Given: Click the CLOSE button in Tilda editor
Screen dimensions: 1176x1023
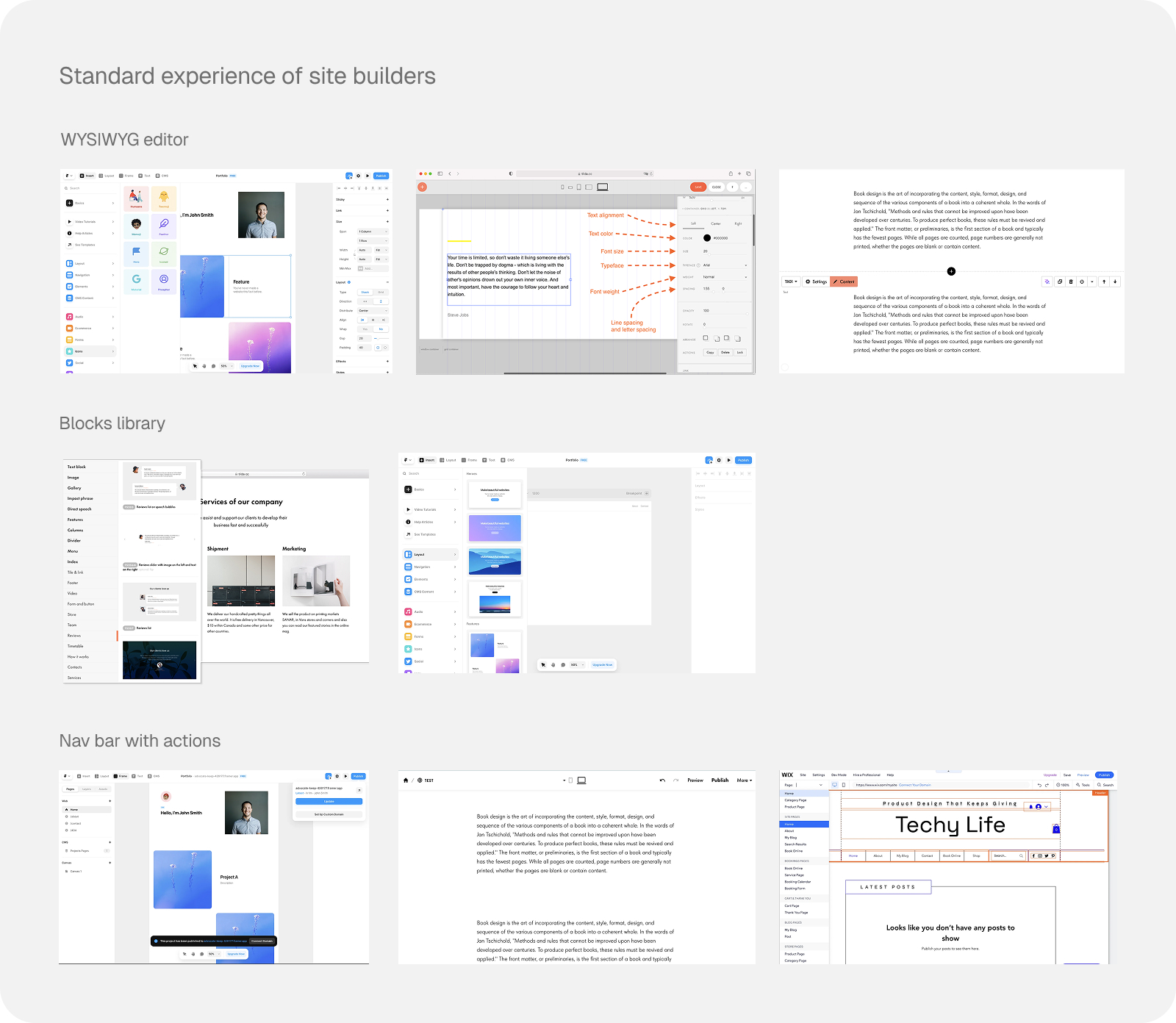Looking at the screenshot, I should [717, 187].
